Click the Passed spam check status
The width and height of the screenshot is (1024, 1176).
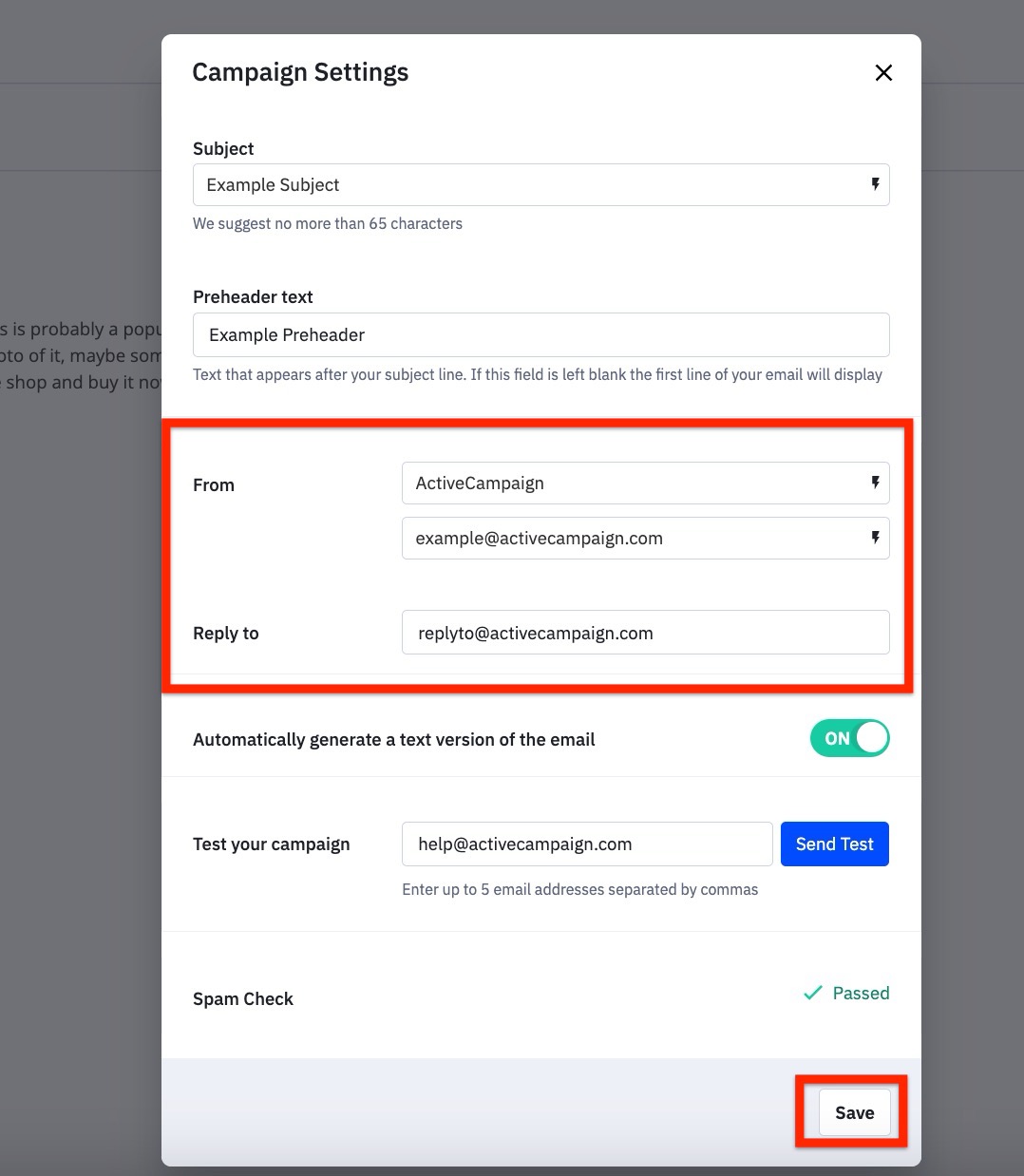click(861, 994)
